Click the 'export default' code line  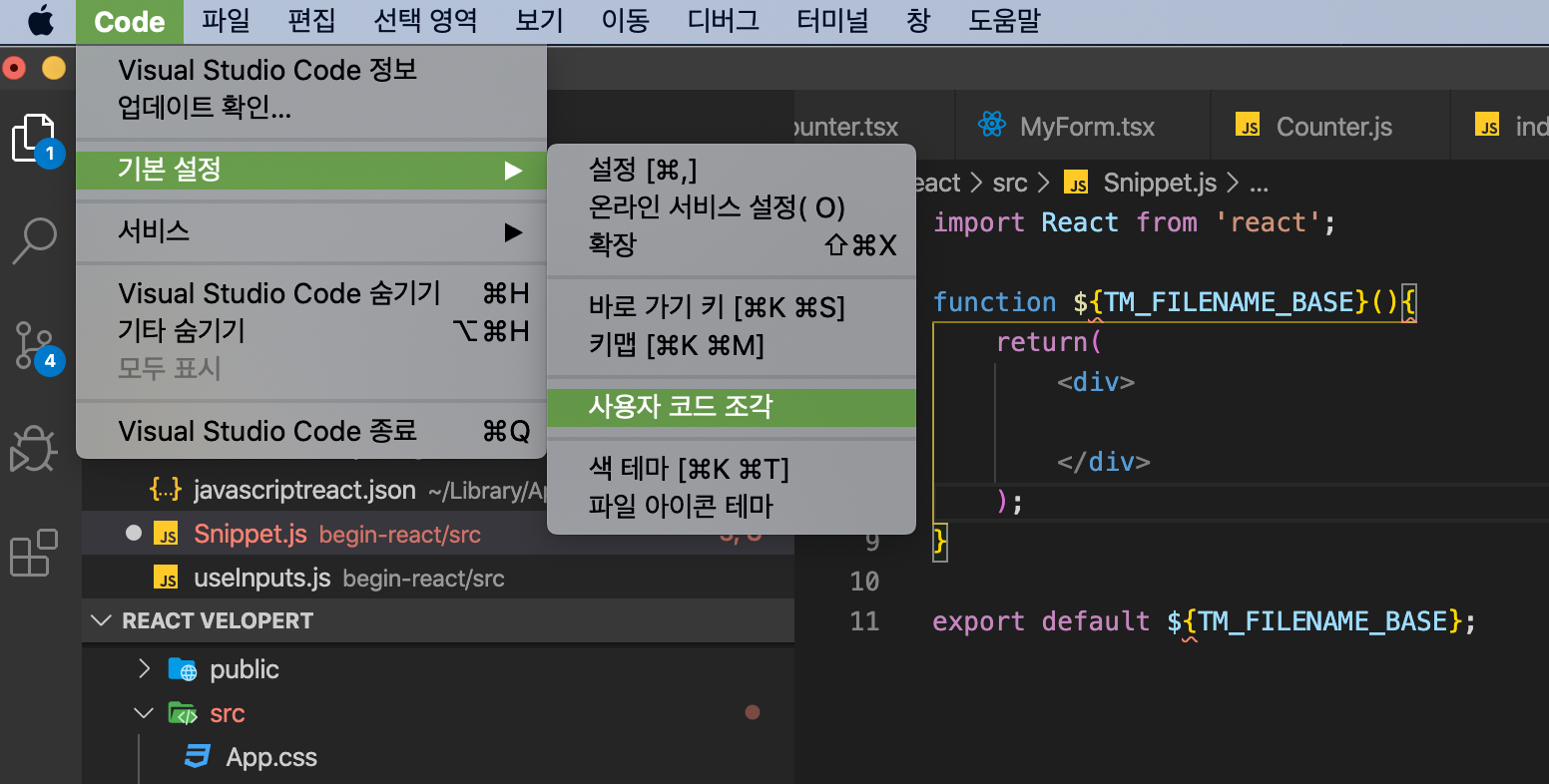[1204, 621]
